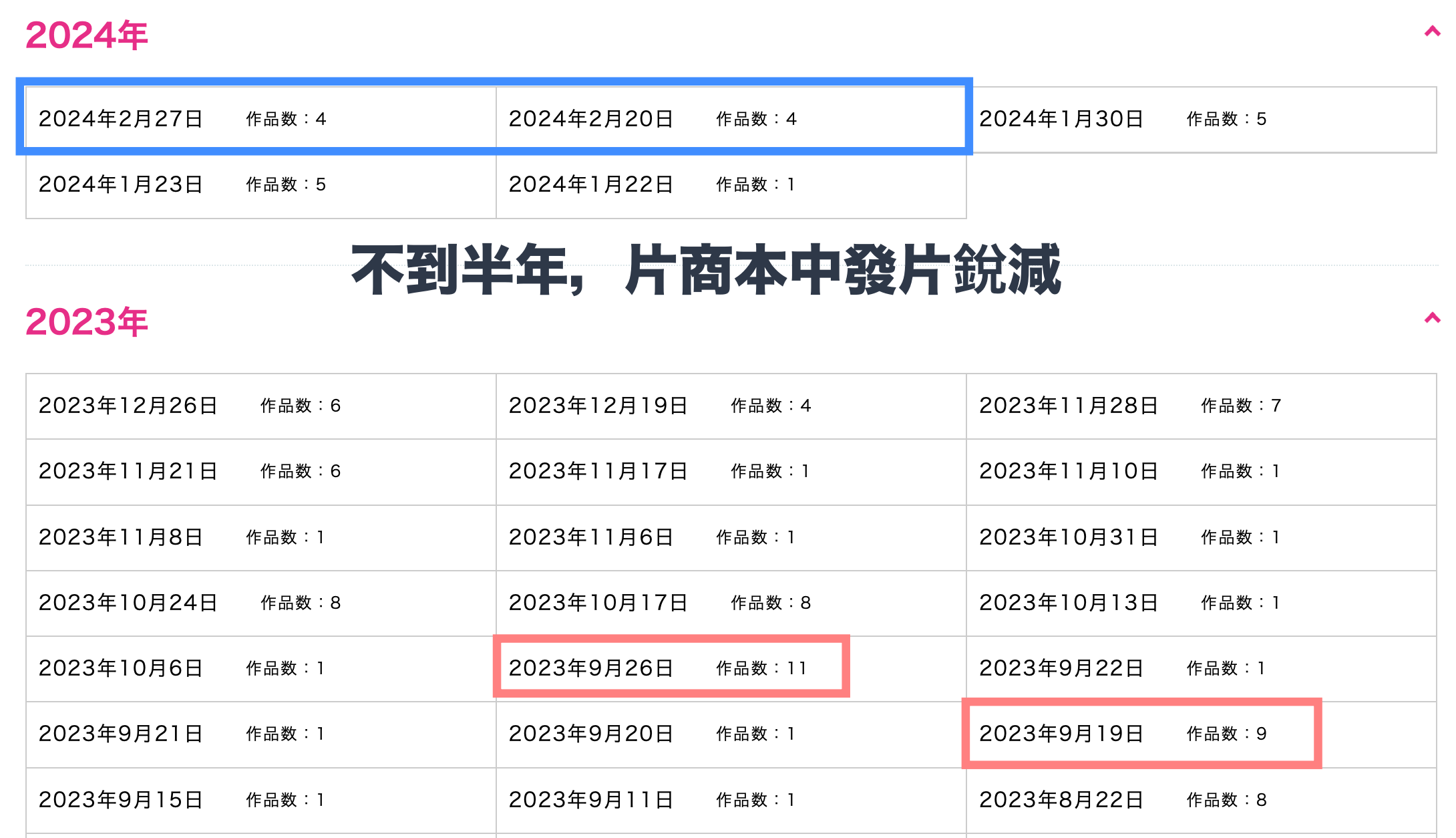
Task: Collapse the 2023年 section chevron
Action: point(1431,318)
